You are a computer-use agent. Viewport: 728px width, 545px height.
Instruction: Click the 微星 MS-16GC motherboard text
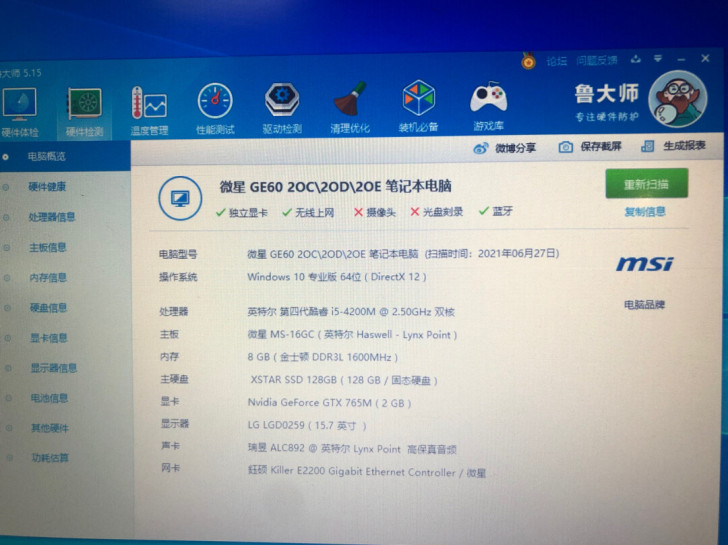coord(352,335)
